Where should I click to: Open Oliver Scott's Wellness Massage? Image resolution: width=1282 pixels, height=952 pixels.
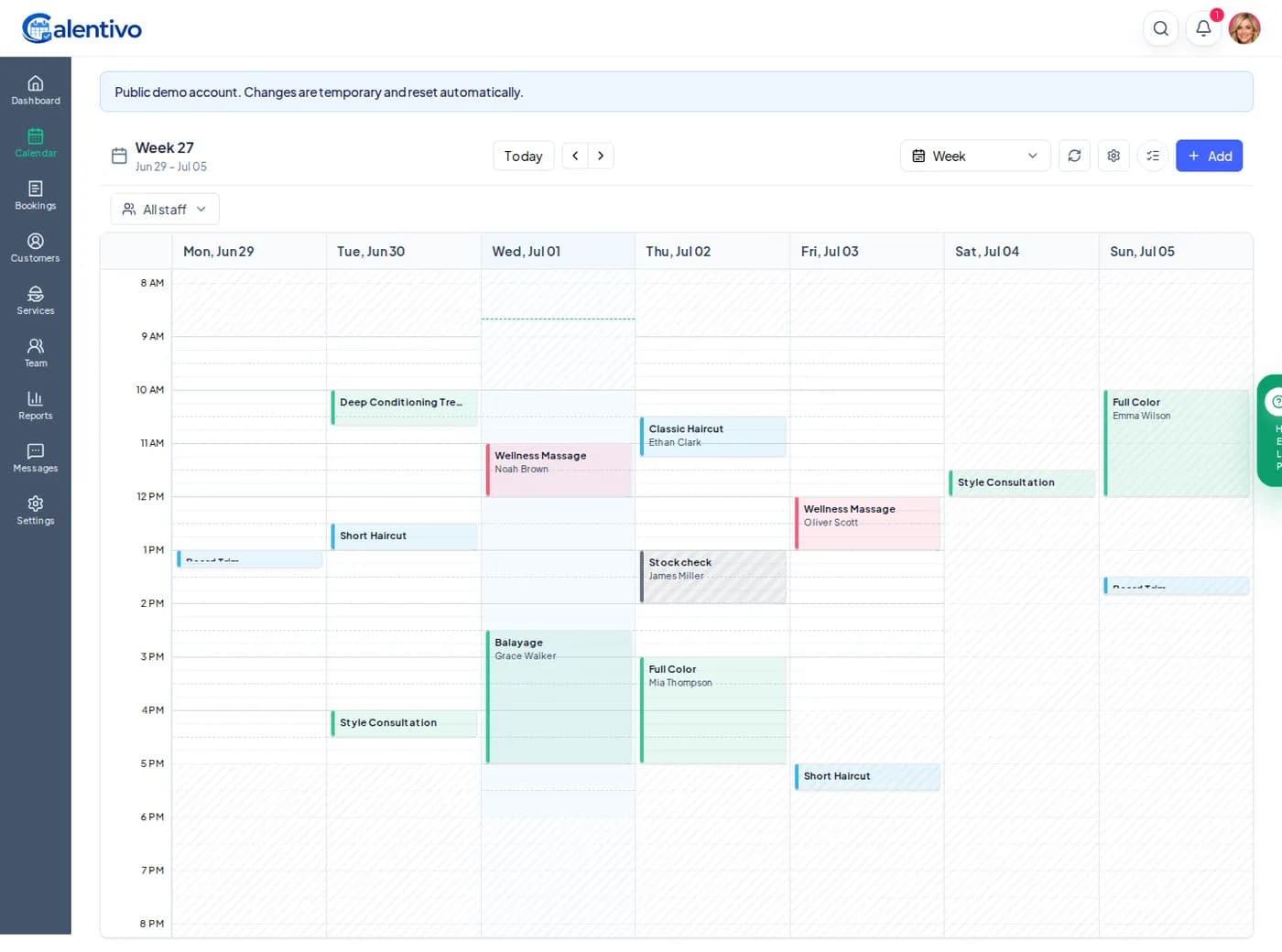[867, 524]
